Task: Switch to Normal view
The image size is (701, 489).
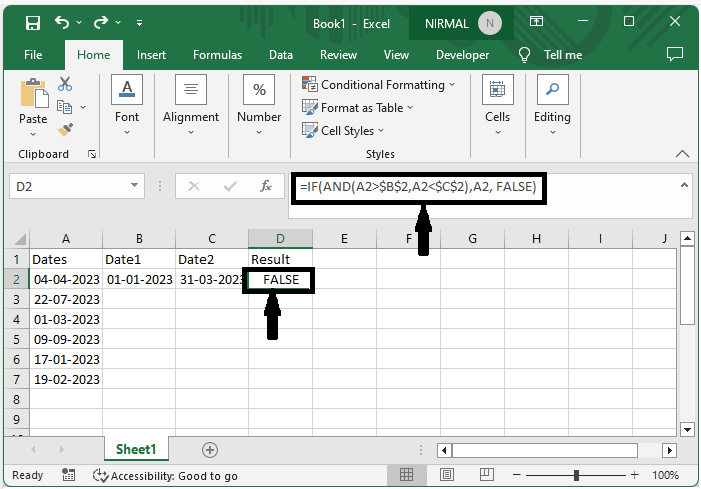Action: pyautogui.click(x=406, y=475)
